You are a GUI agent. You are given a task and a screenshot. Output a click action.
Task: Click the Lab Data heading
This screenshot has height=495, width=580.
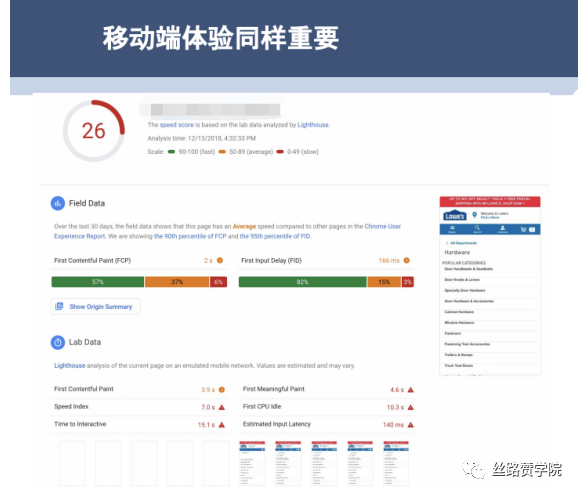coord(85,342)
